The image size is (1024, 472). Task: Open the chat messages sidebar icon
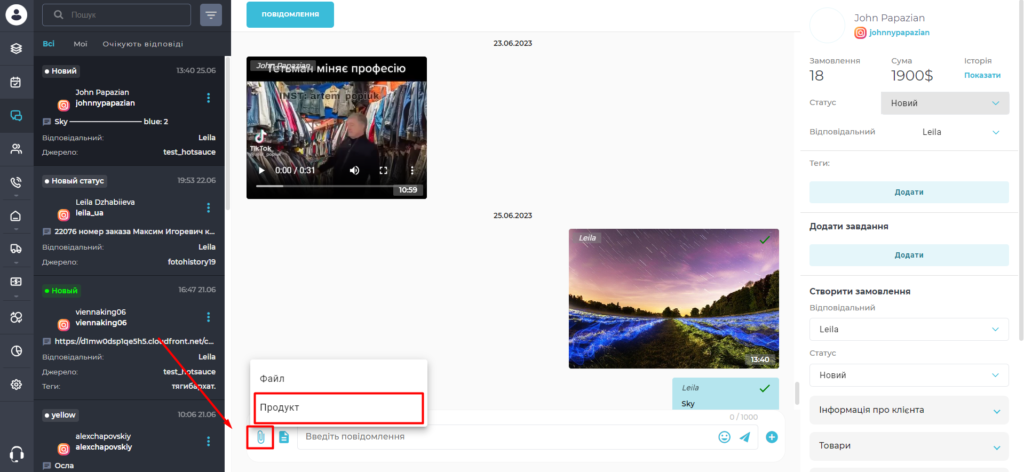[x=16, y=116]
